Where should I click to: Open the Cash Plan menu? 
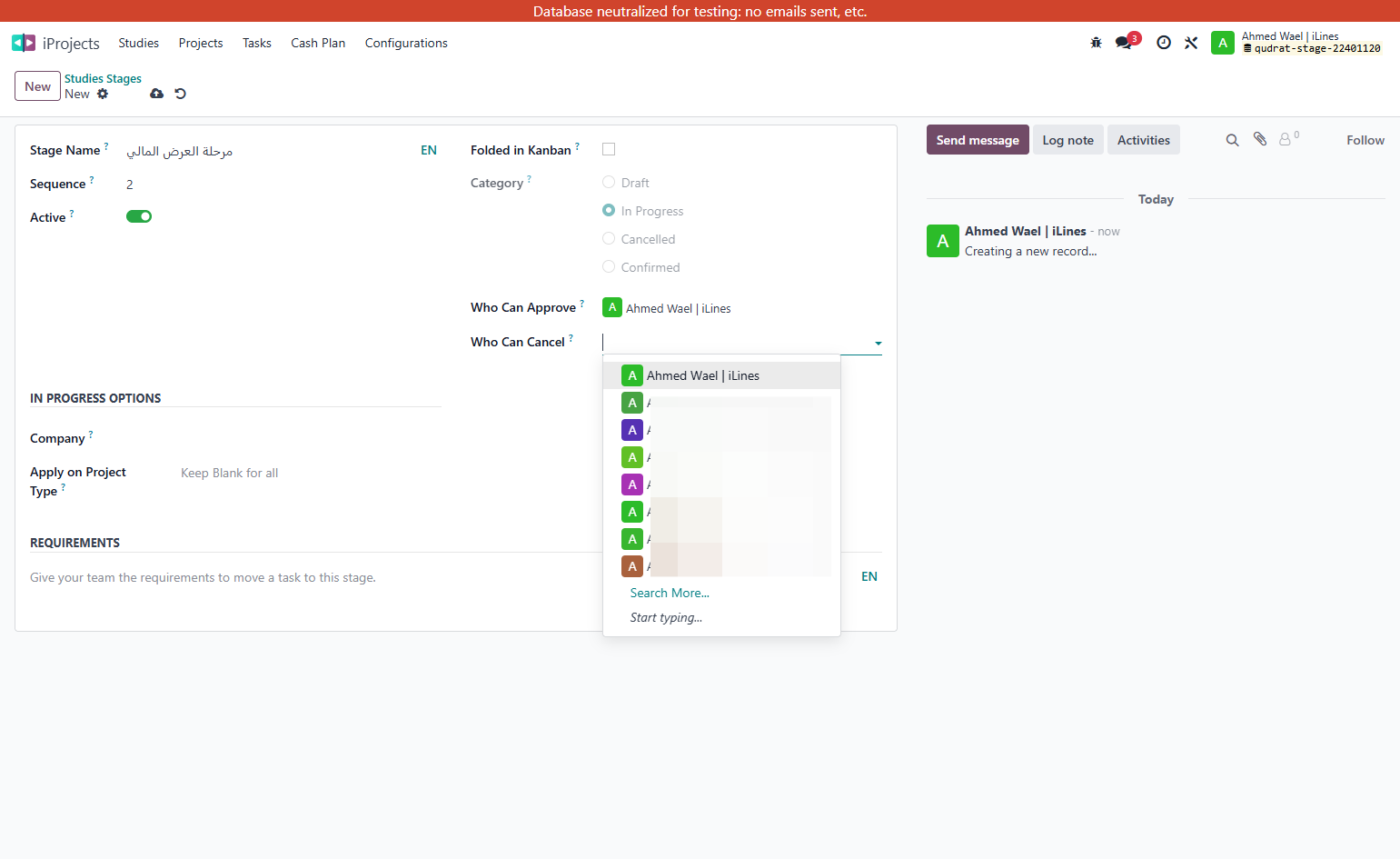[318, 43]
